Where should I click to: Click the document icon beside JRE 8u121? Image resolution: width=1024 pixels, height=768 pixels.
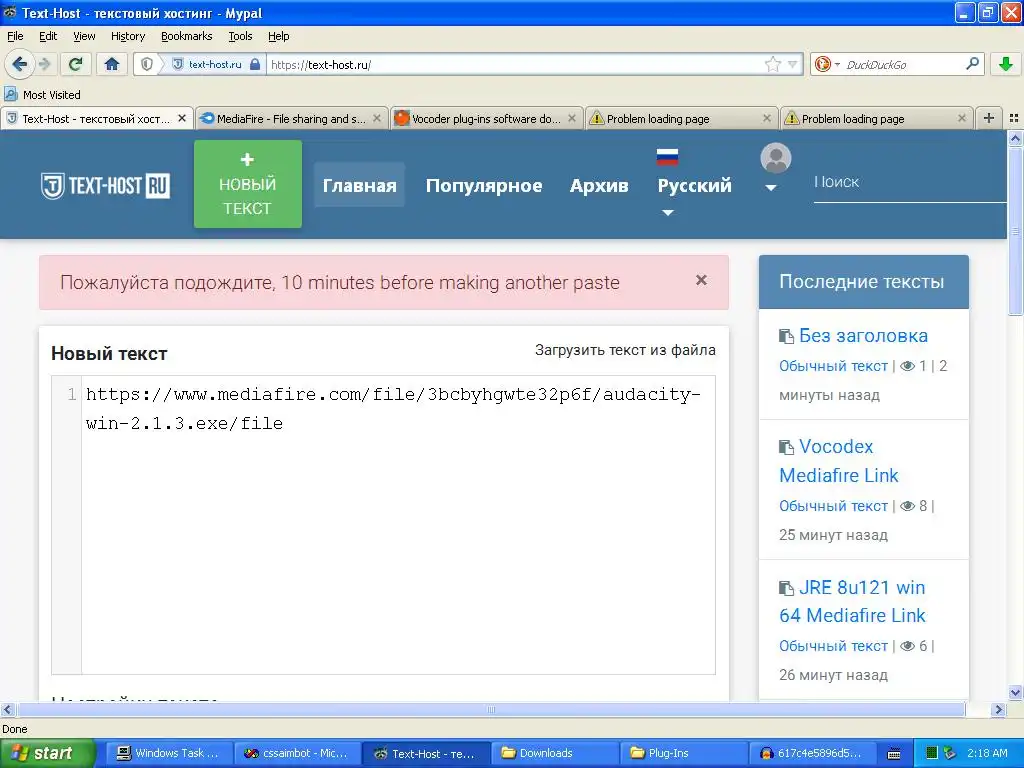pyautogui.click(x=786, y=588)
